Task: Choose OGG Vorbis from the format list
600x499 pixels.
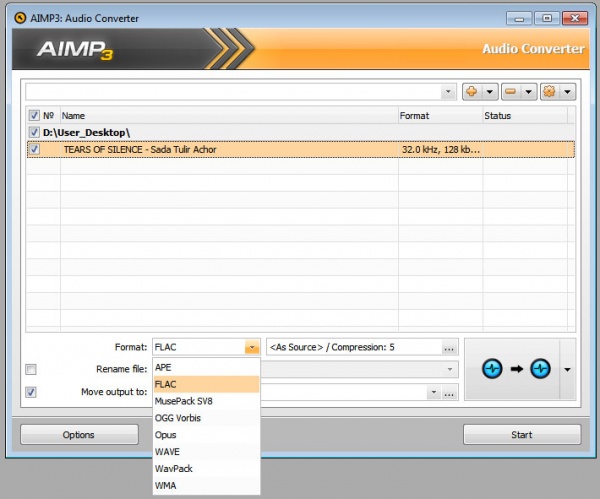Action: pyautogui.click(x=207, y=418)
